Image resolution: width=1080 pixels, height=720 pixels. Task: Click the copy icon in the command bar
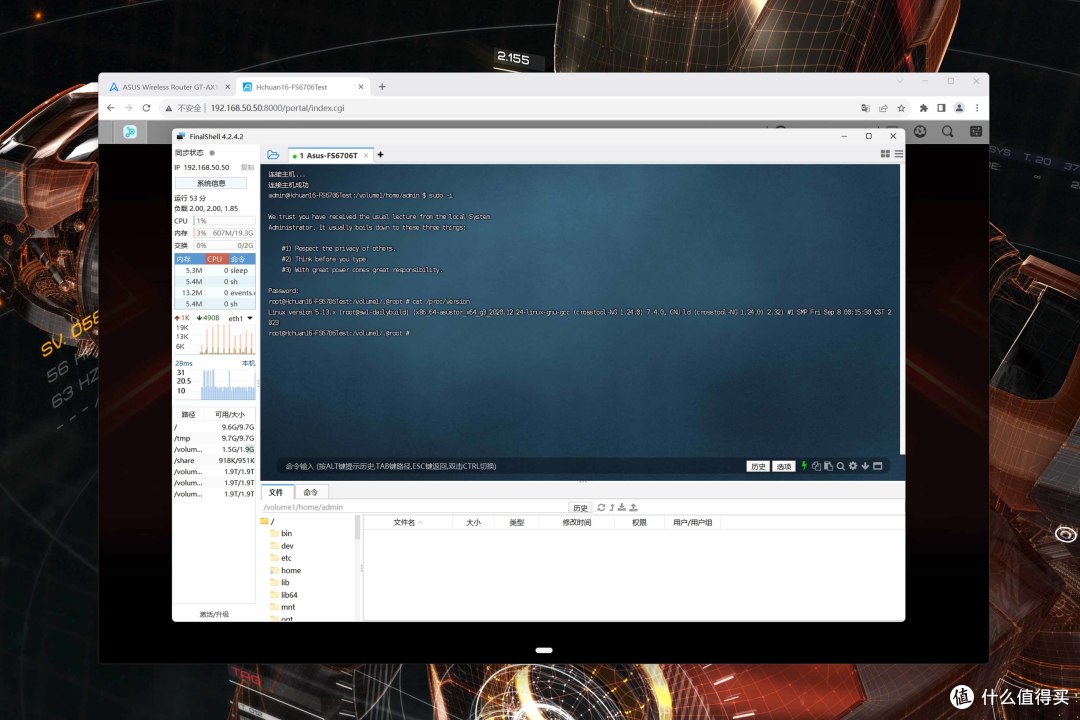pos(816,466)
